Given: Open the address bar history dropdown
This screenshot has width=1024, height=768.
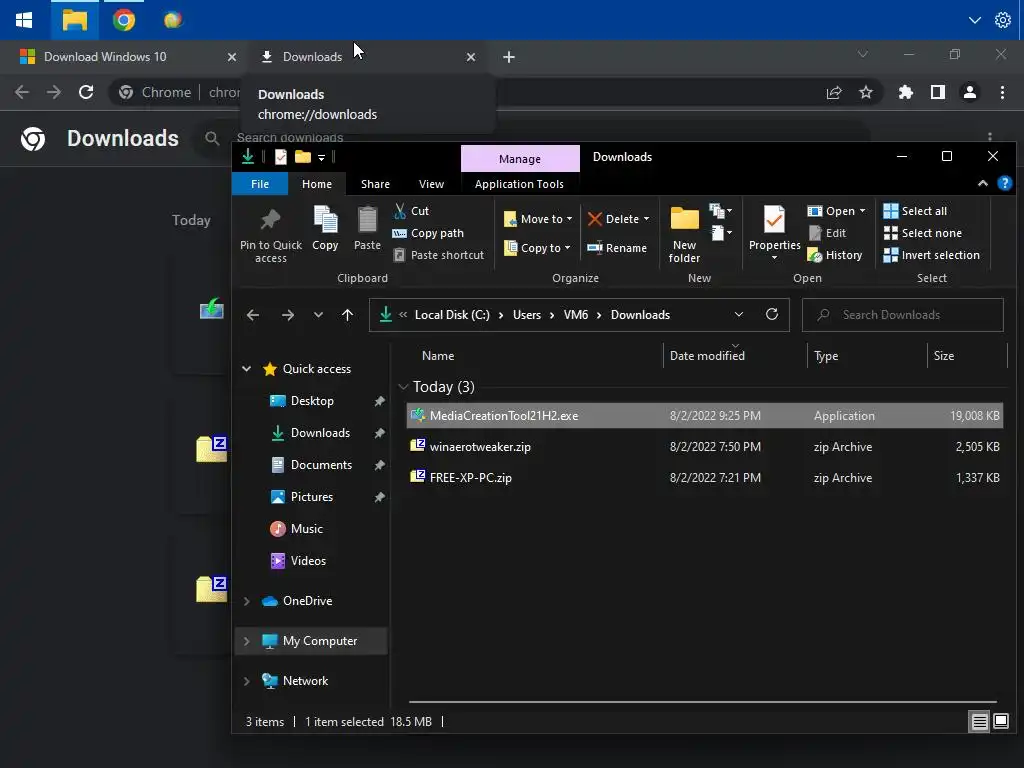Looking at the screenshot, I should pyautogui.click(x=739, y=315).
